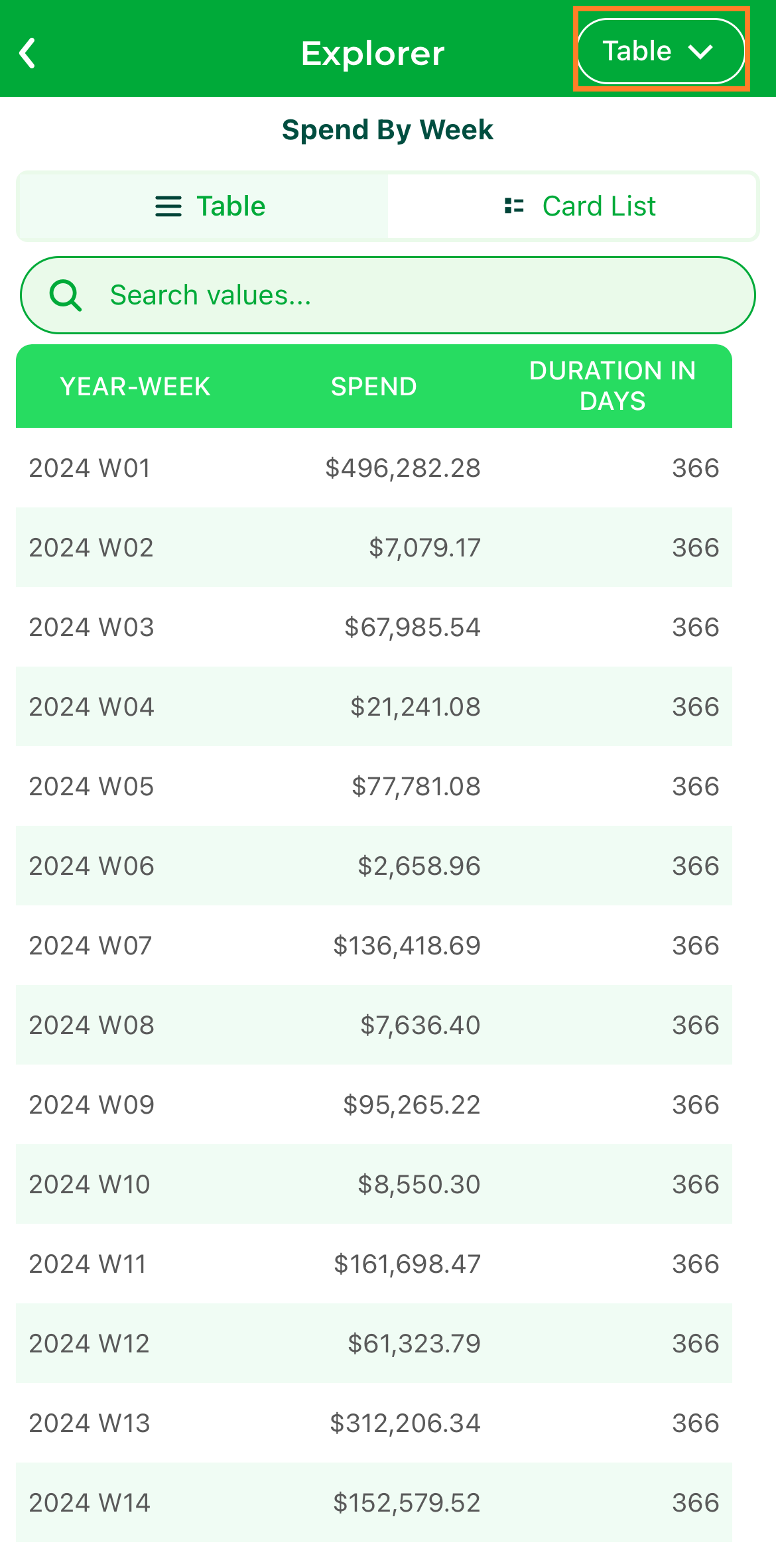Switch to the Card List tab

click(x=572, y=206)
